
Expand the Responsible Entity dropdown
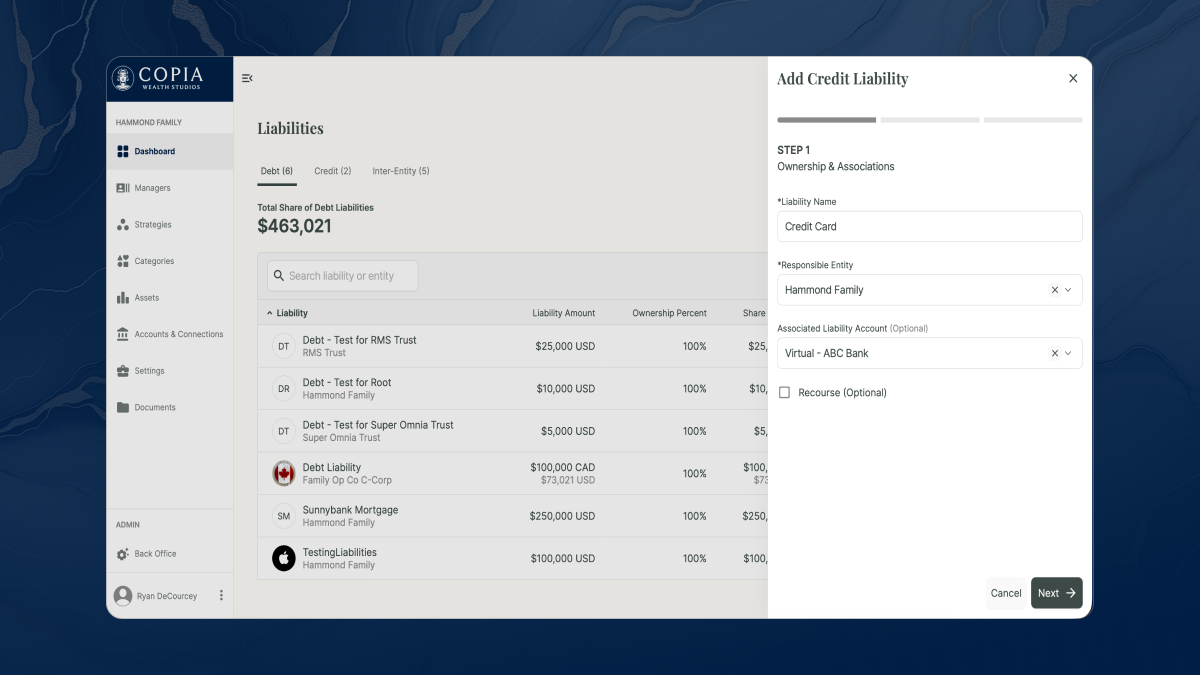[x=1068, y=290]
